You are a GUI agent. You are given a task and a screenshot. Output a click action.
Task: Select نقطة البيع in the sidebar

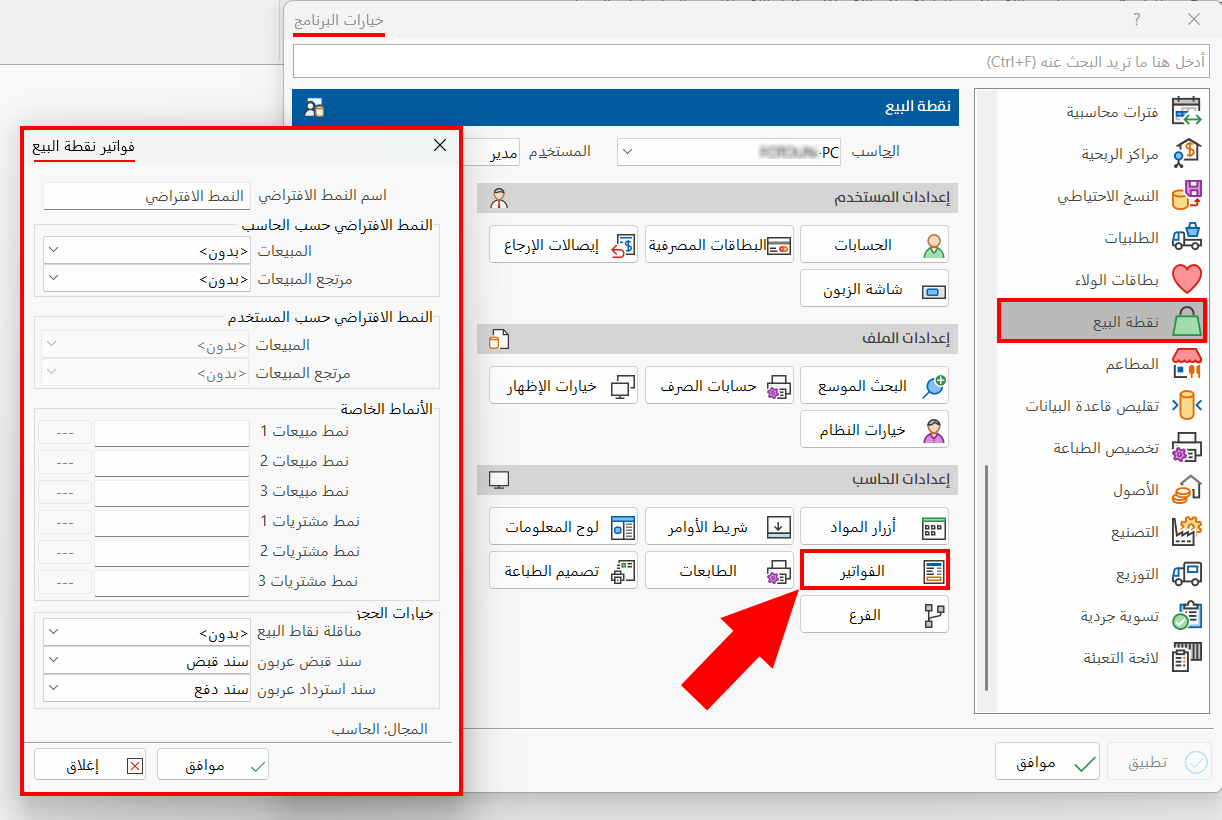click(x=1100, y=321)
